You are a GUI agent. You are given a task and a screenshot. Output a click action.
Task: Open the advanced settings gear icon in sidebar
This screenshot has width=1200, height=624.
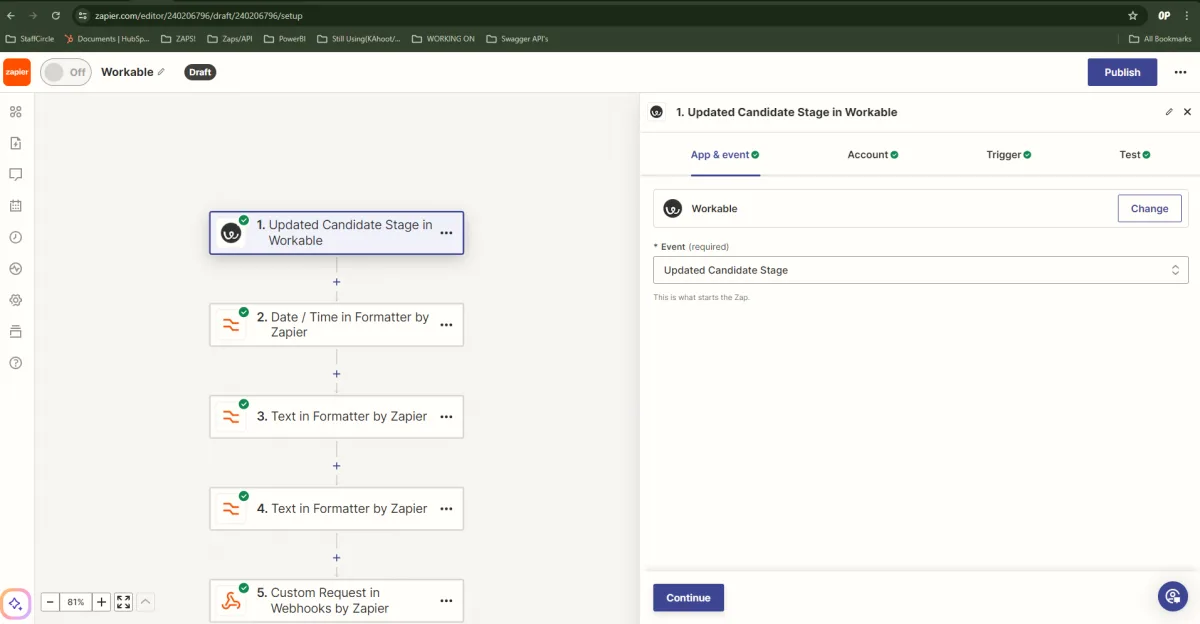[15, 300]
